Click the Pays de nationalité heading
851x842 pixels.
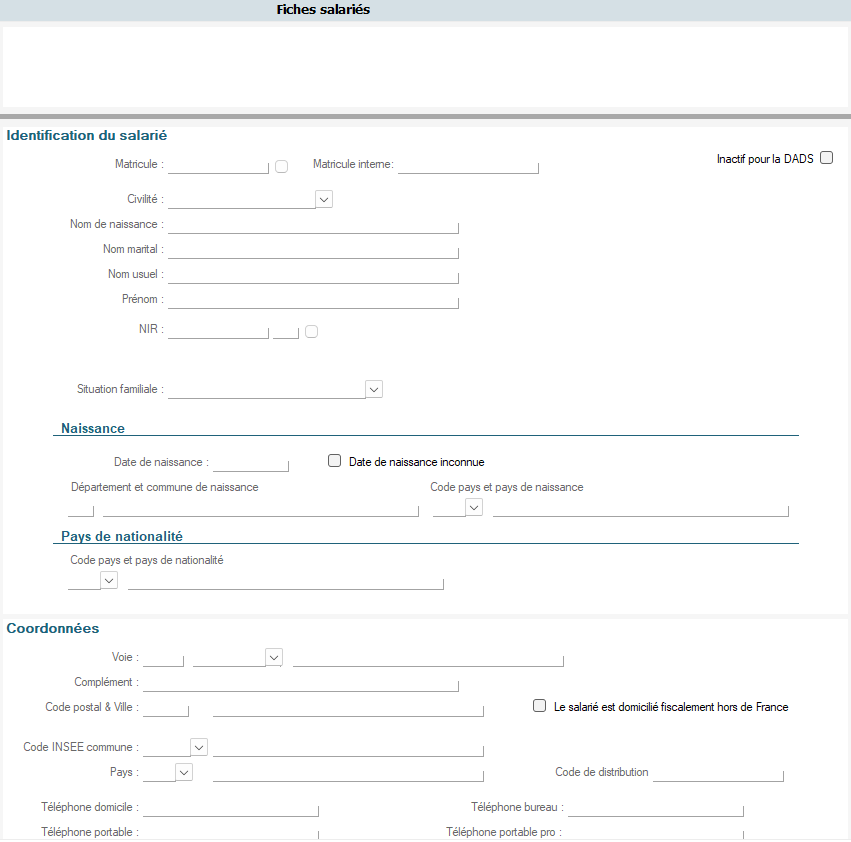[x=122, y=536]
